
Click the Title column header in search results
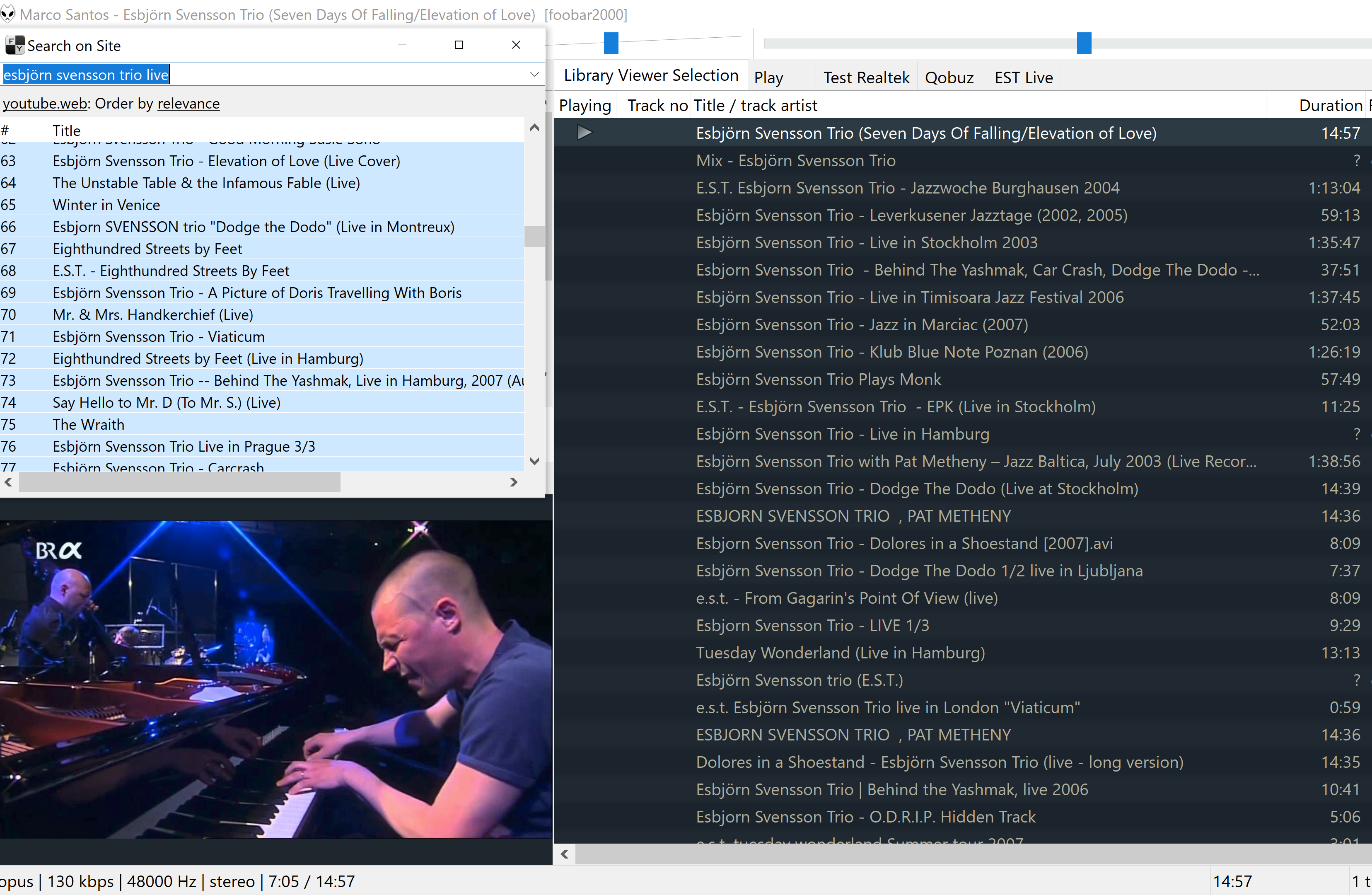click(287, 131)
